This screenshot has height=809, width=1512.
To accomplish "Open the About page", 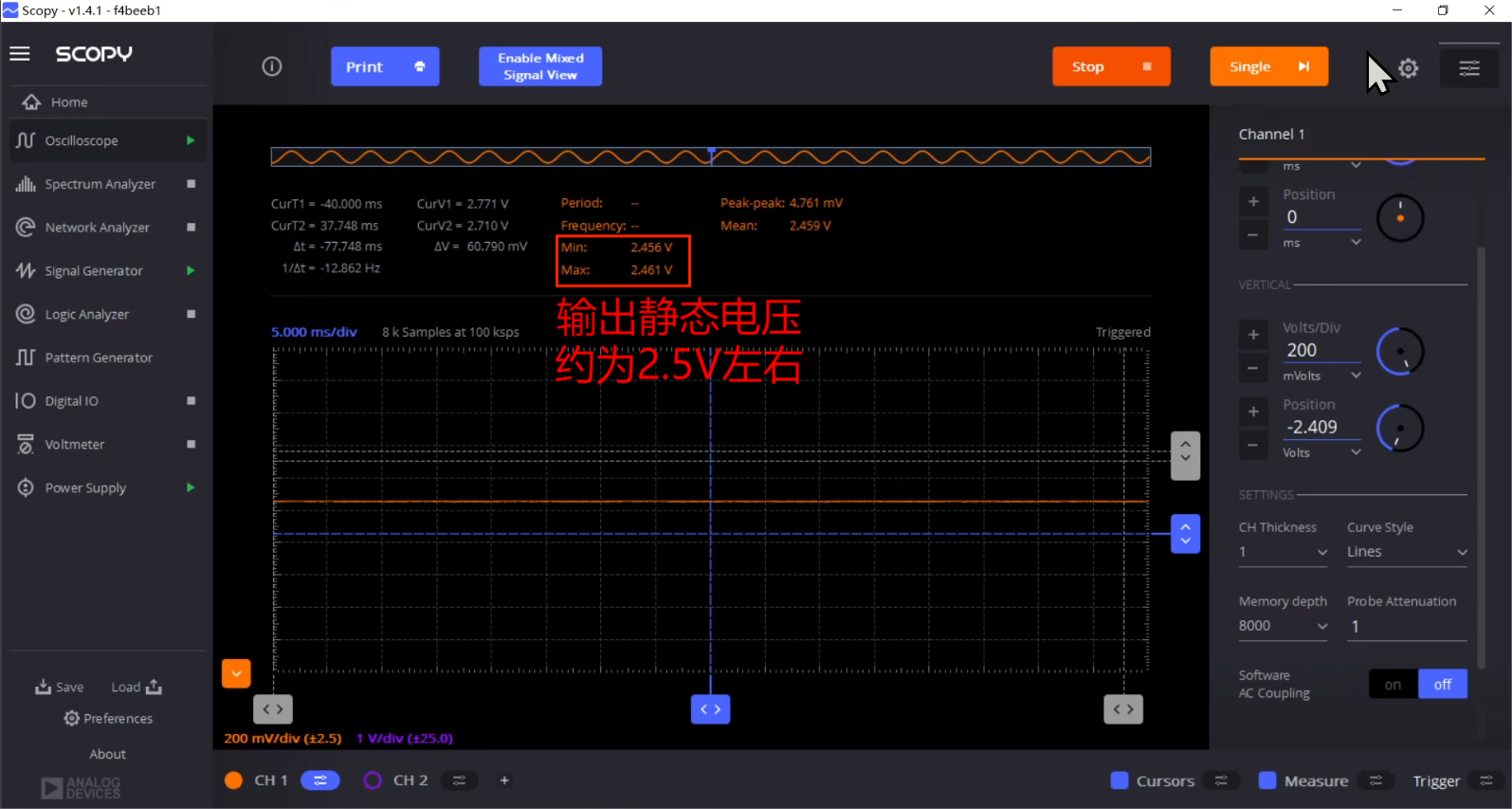I will [108, 754].
